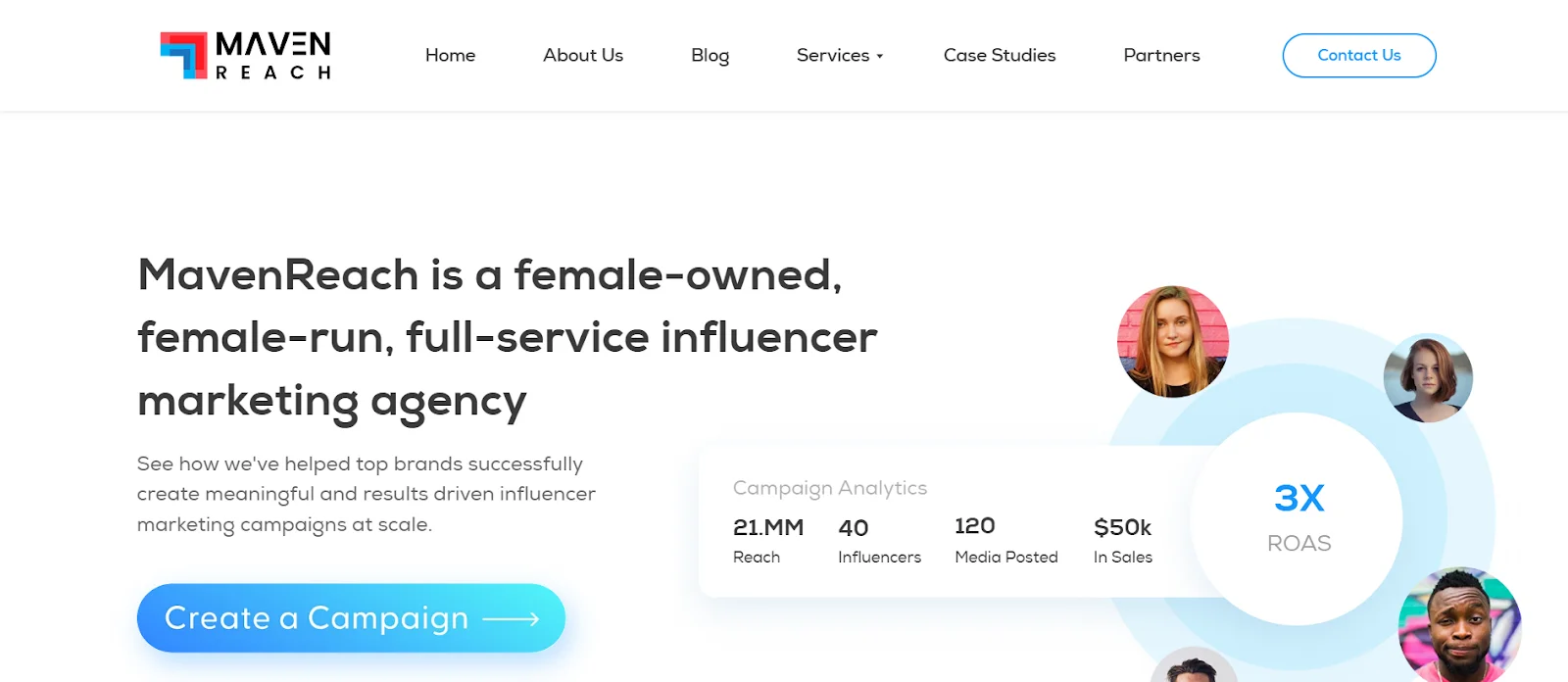Click the partially visible bottom avatar
Screen dimensions: 1568x682
1193,666
